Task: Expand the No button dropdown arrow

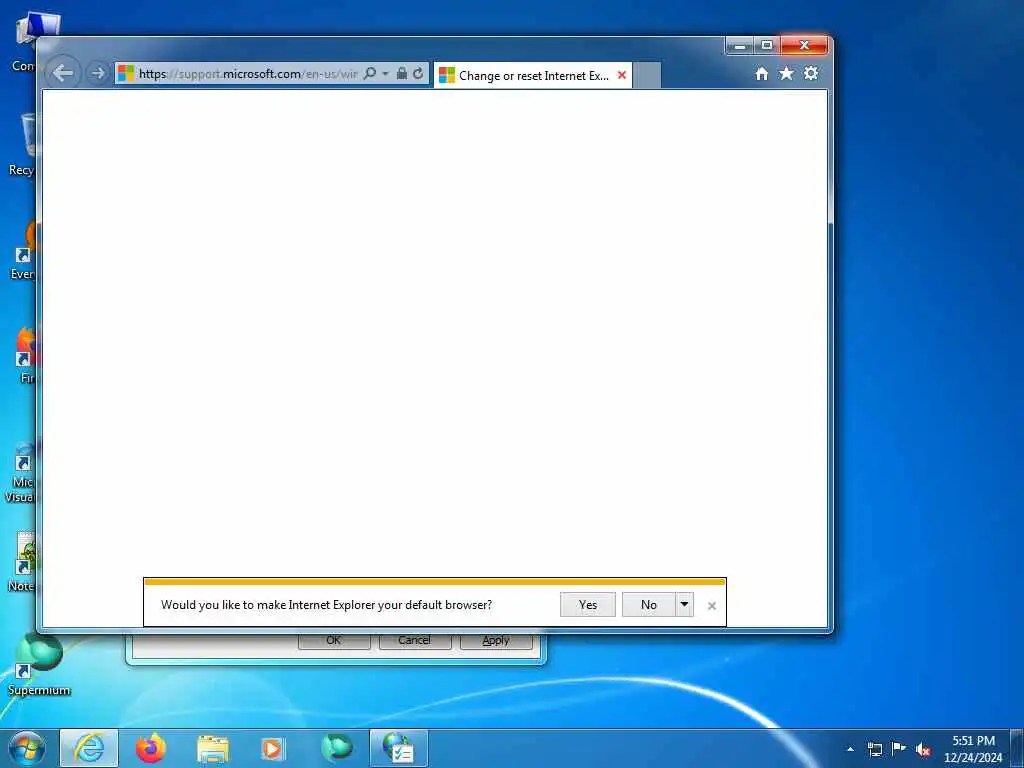Action: [x=684, y=605]
